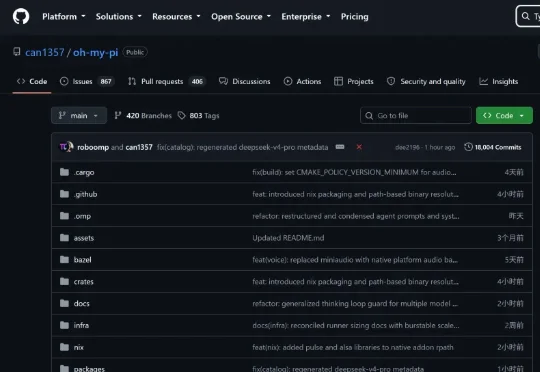
Task: Click the Pull requests count badge 405
Action: 197,81
